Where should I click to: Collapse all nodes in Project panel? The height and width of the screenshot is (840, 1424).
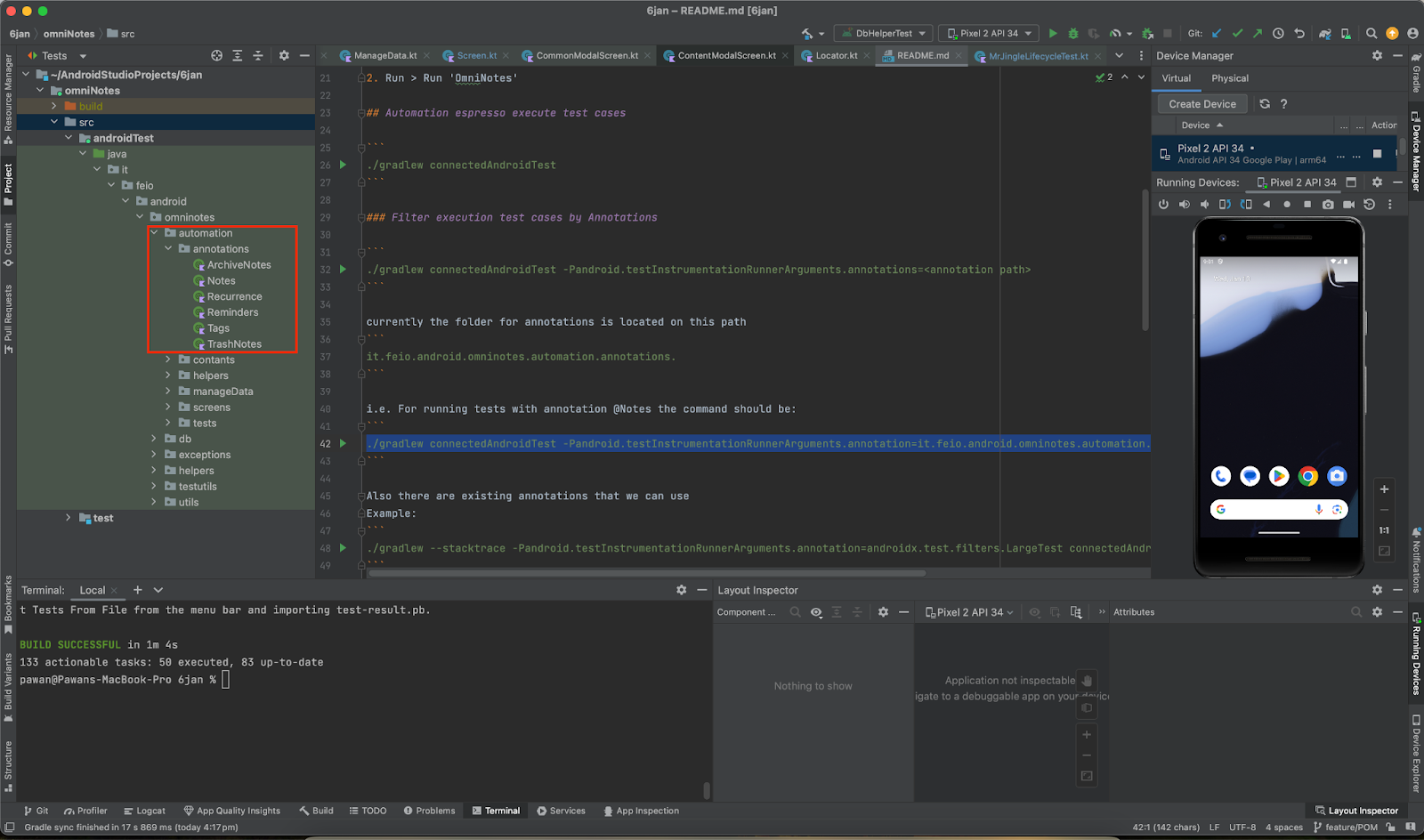pos(258,55)
